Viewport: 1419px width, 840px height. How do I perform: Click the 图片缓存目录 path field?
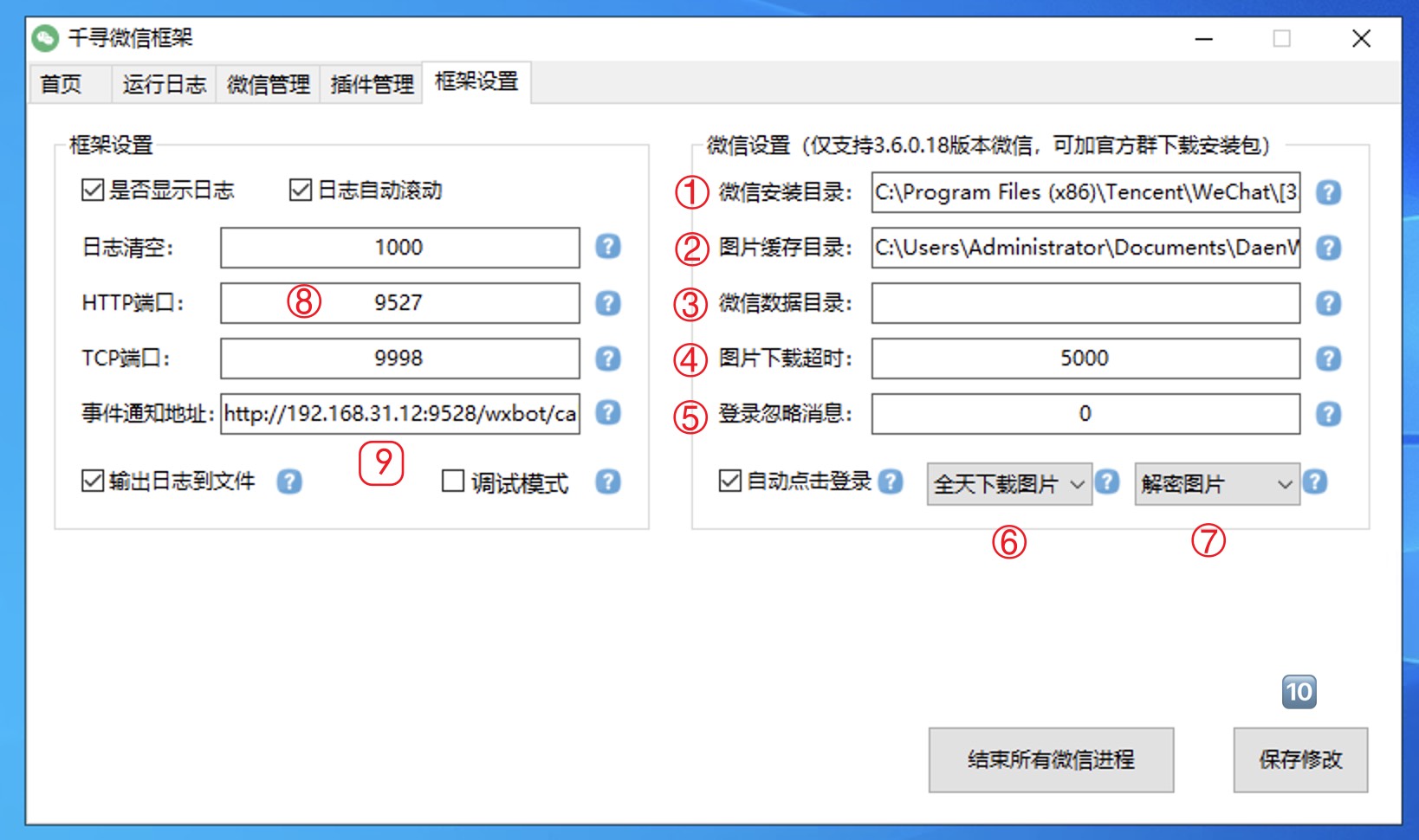pyautogui.click(x=1086, y=248)
